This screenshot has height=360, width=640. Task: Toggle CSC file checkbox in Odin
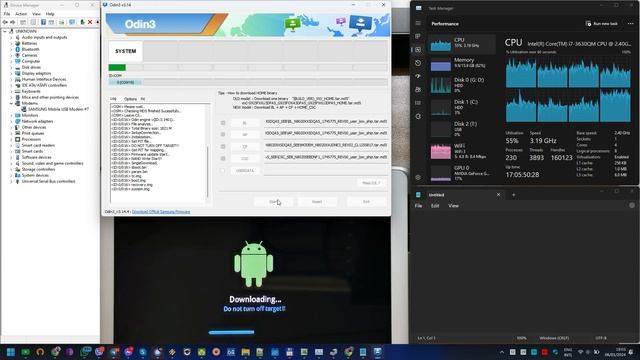point(223,158)
